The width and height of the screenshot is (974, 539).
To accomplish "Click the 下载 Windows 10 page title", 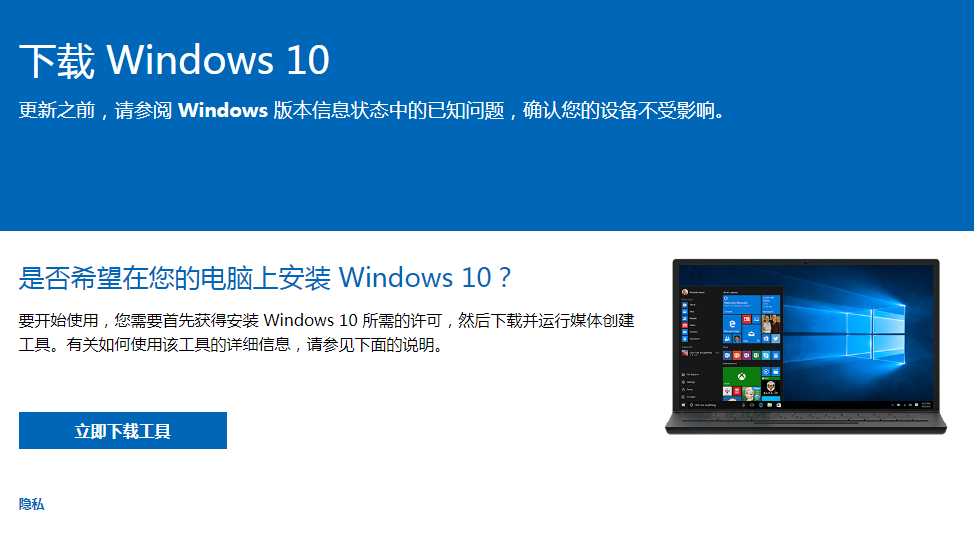I will pyautogui.click(x=174, y=60).
